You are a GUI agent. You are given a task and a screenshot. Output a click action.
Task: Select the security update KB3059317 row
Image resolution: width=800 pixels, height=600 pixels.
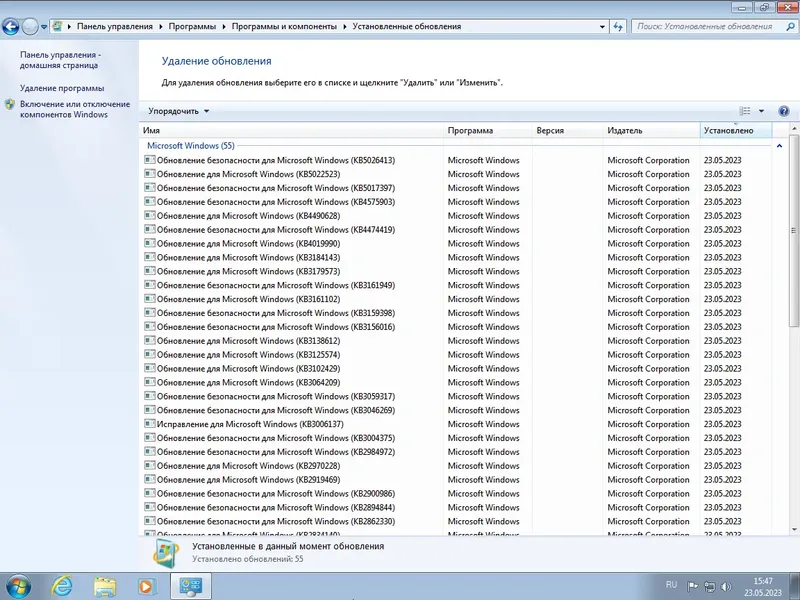point(455,396)
